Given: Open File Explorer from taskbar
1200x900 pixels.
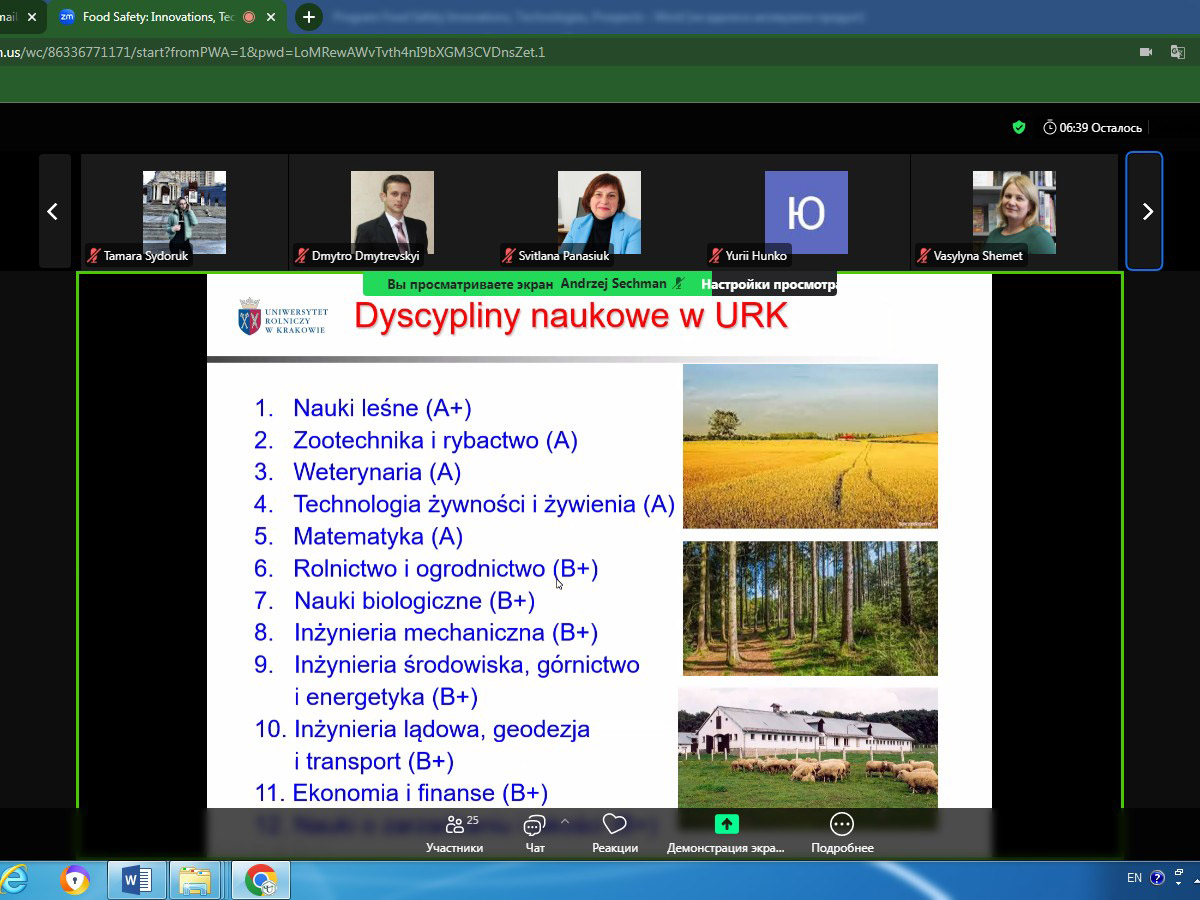Looking at the screenshot, I should pyautogui.click(x=195, y=880).
